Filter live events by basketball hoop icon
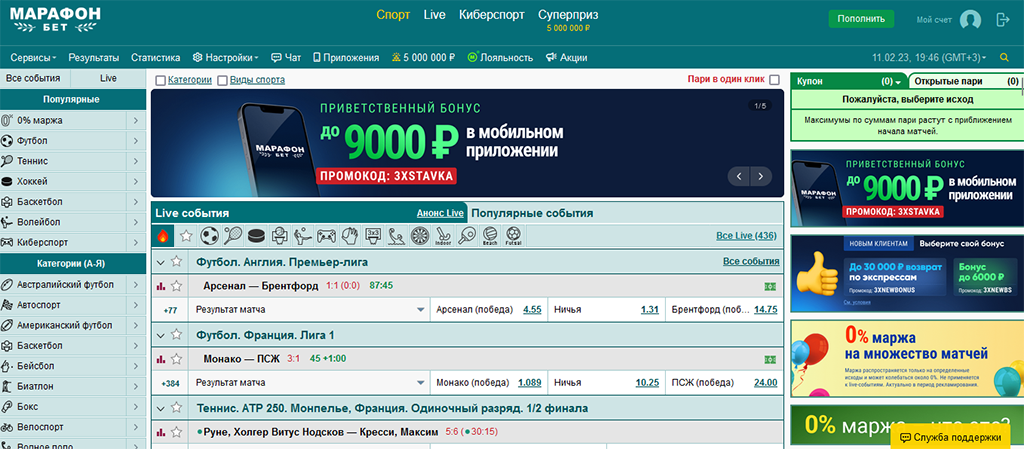 click(280, 236)
